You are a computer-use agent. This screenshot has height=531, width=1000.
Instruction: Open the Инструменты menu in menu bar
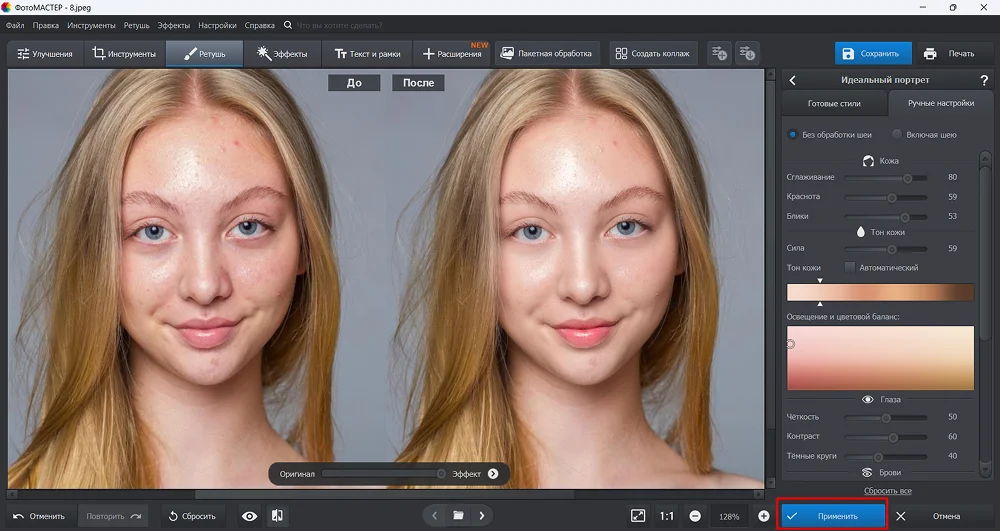91,25
